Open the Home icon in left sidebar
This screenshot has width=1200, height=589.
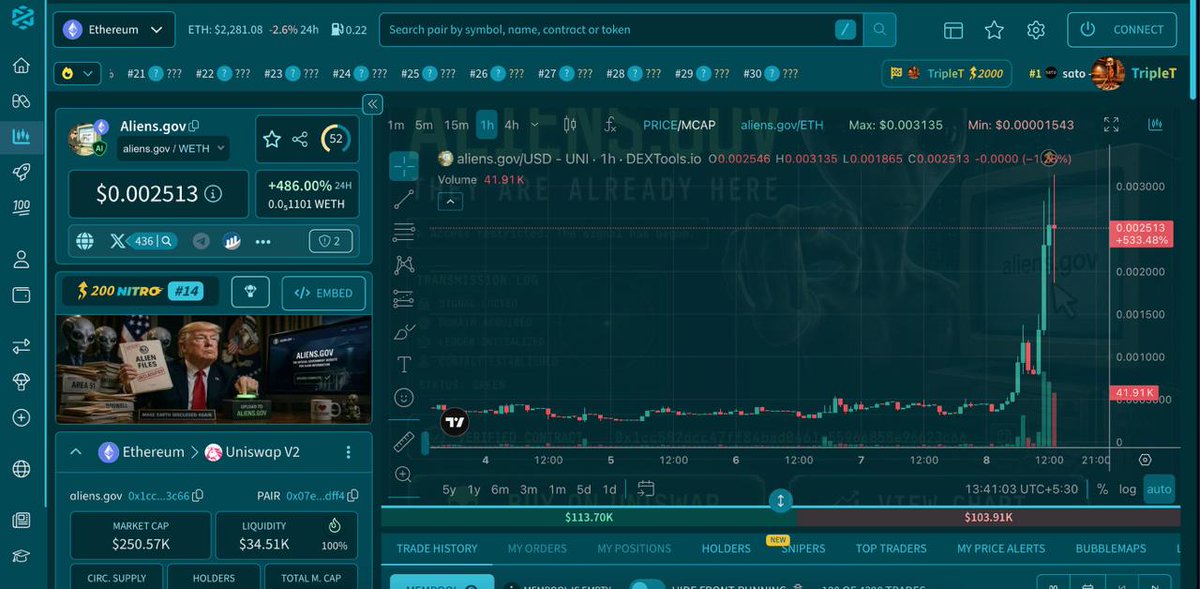(x=21, y=66)
